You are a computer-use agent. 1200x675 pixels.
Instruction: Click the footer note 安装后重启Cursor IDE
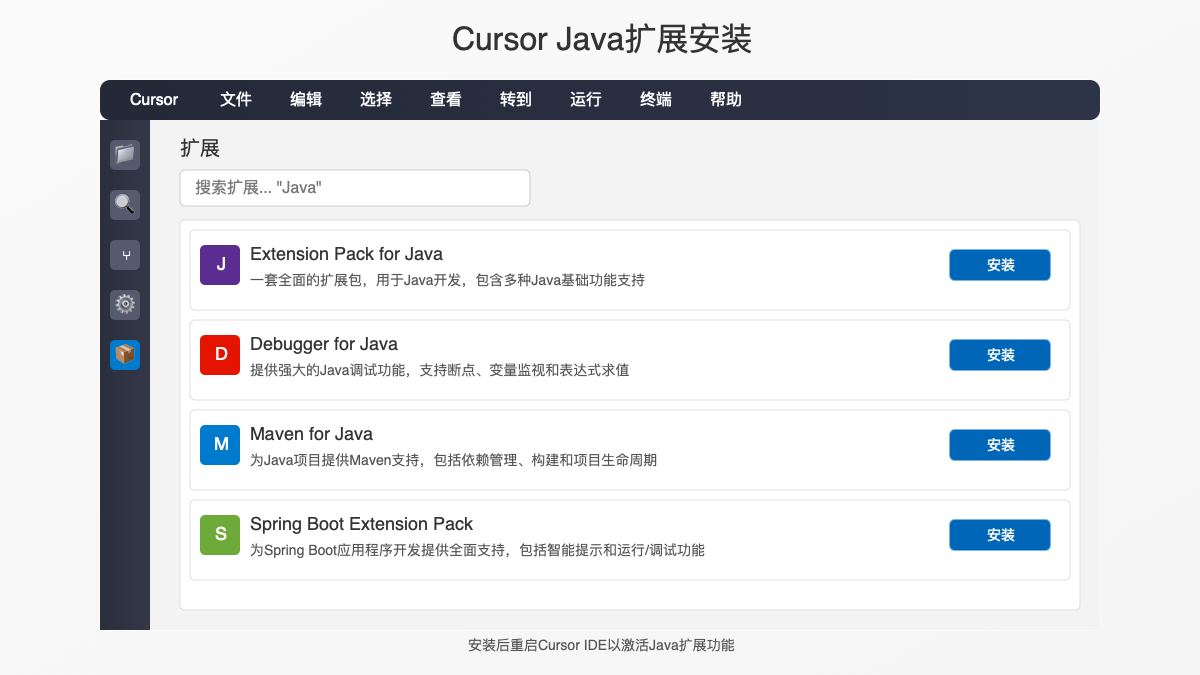click(x=601, y=645)
